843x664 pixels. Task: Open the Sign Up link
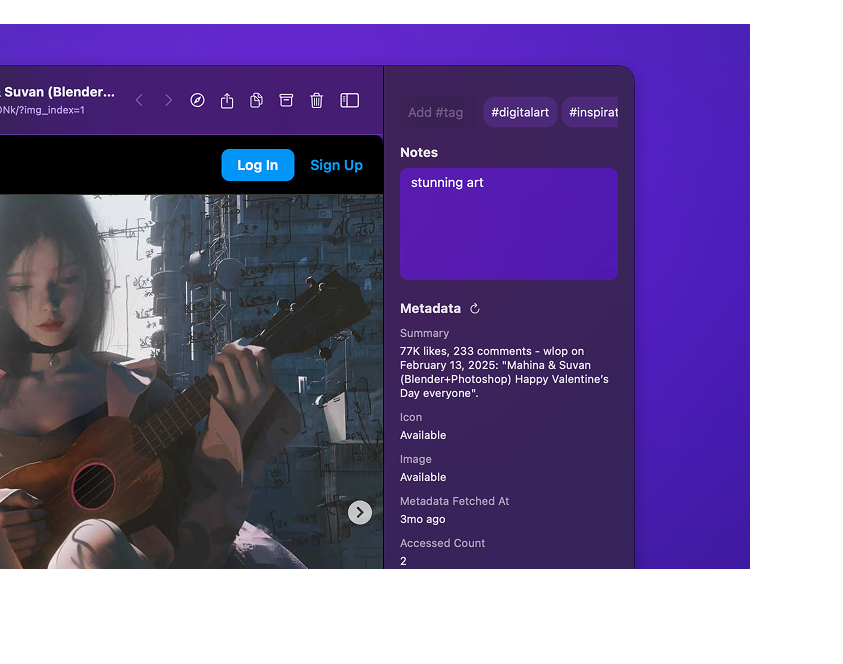pos(337,165)
